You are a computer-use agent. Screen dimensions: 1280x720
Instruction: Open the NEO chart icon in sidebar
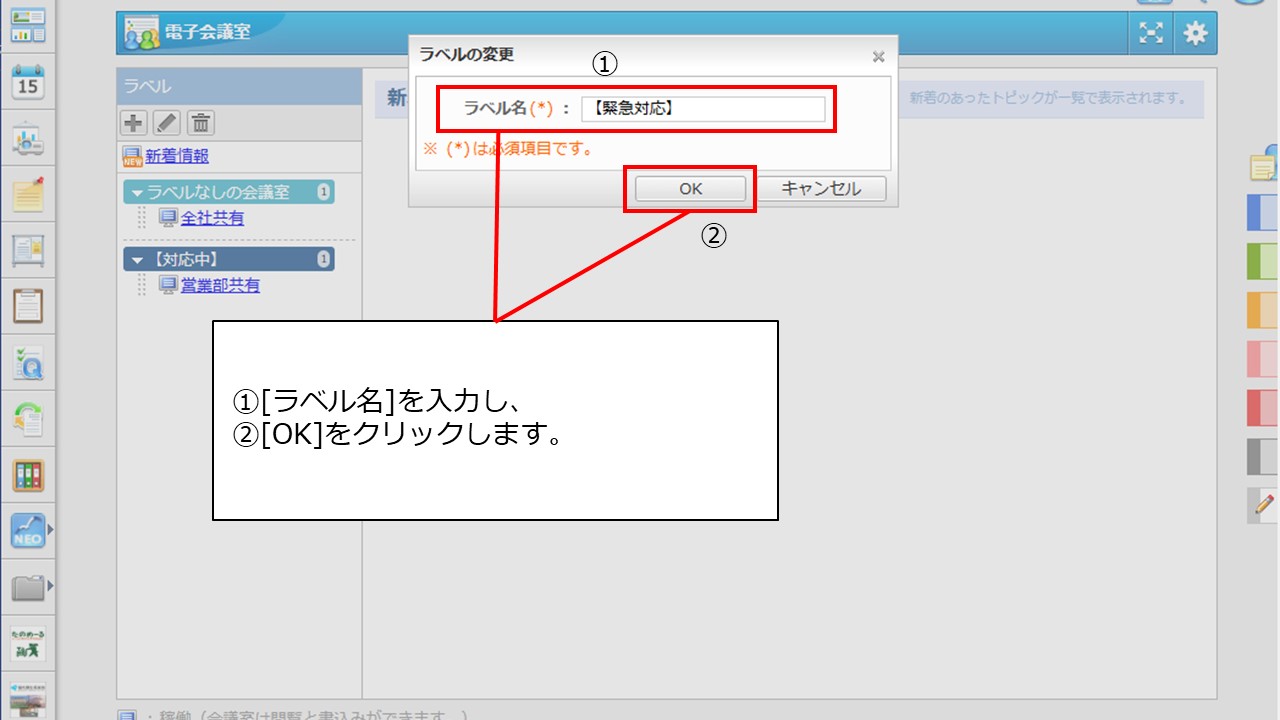[28, 531]
